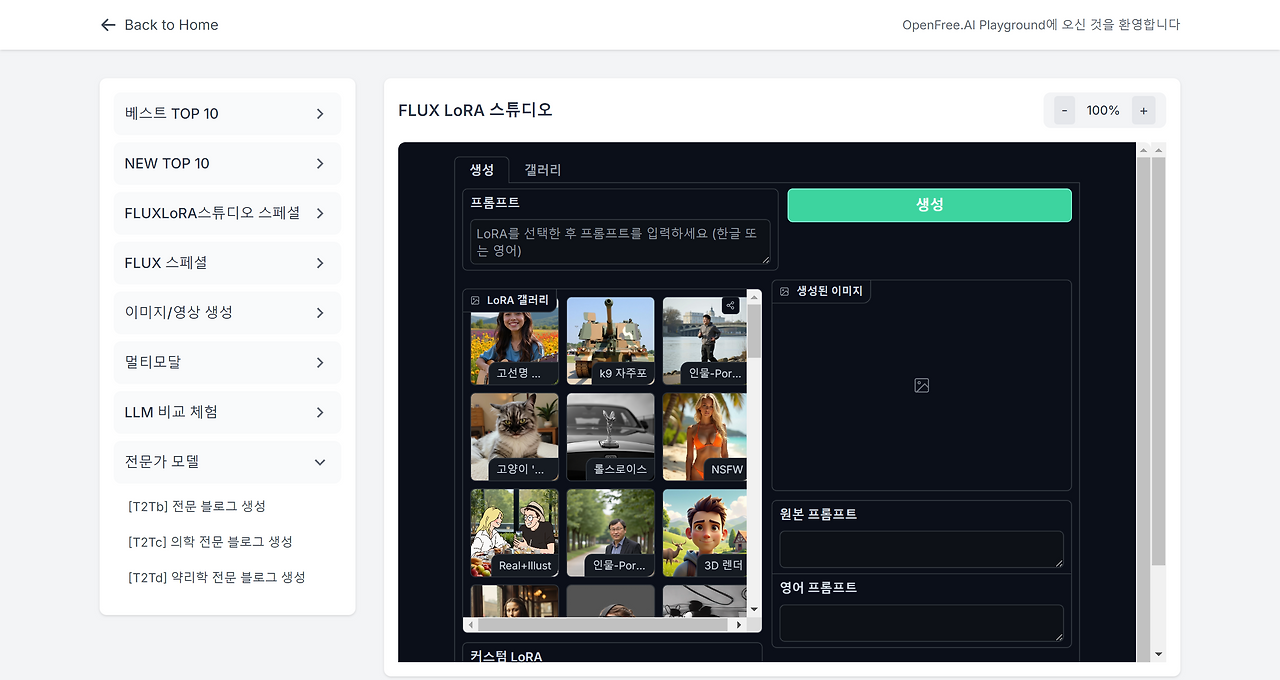The image size is (1280, 680).
Task: Switch to the 갤러리 tab
Action: (543, 170)
